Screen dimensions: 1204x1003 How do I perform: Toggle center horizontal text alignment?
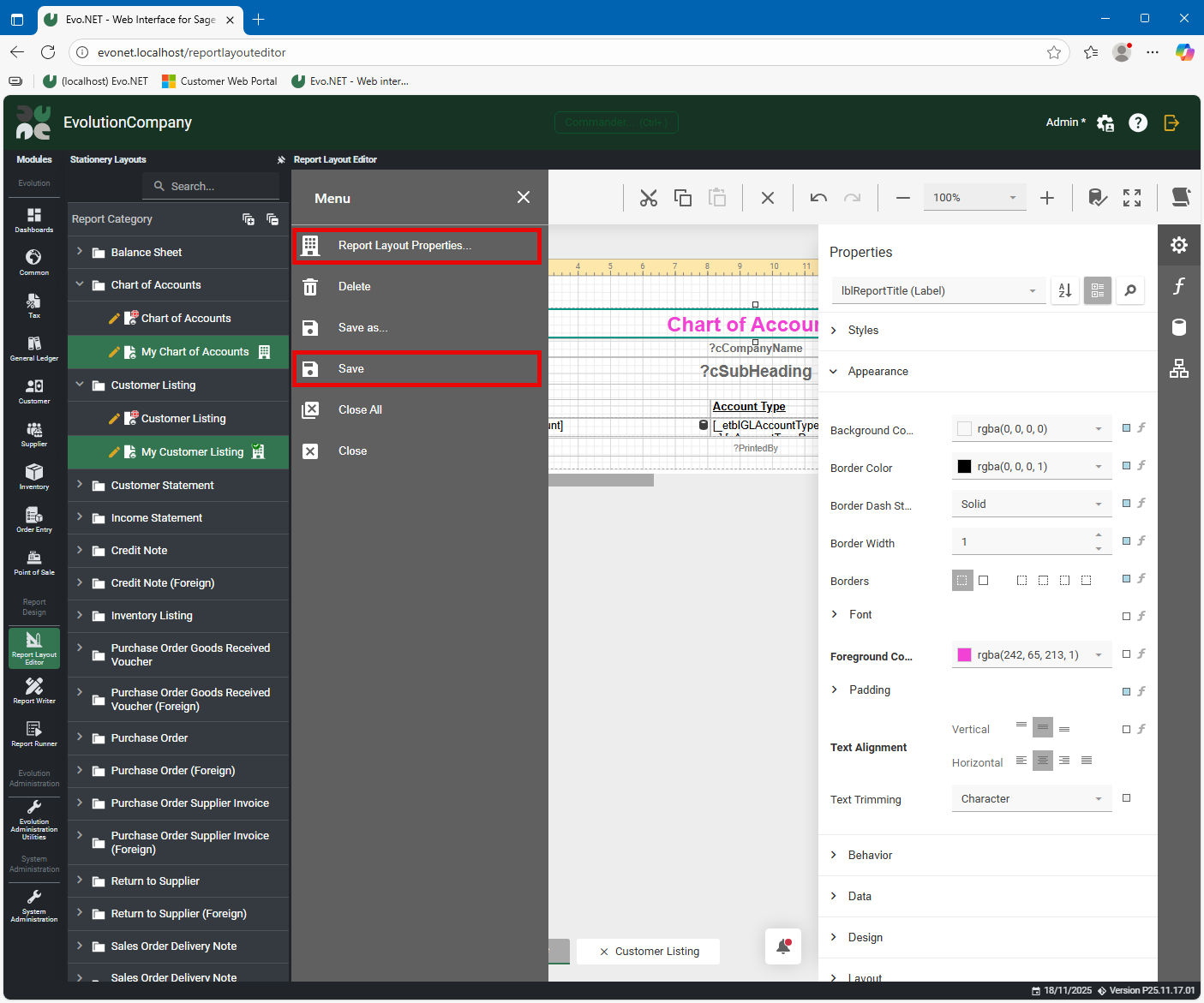(x=1043, y=761)
